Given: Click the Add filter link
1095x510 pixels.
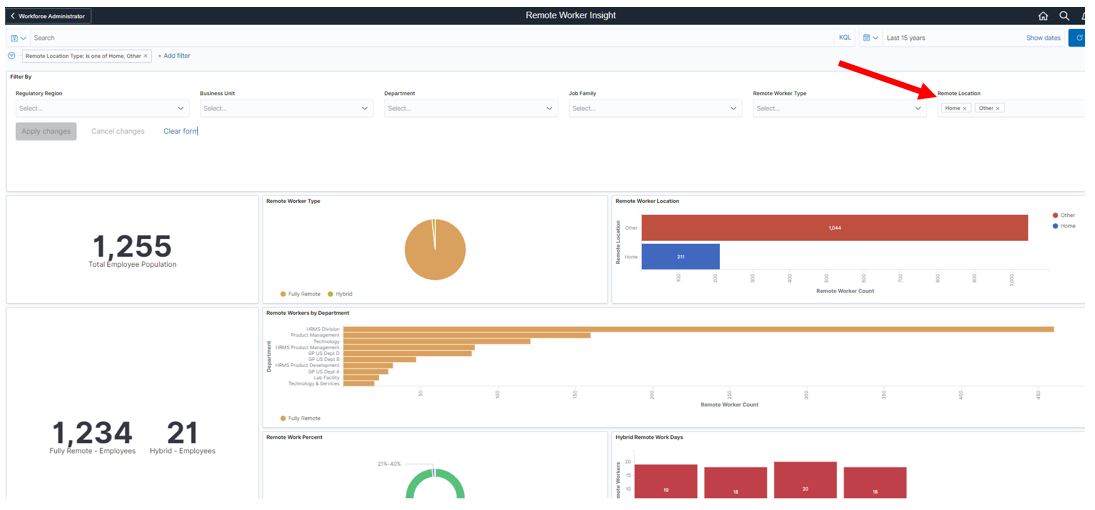Looking at the screenshot, I should click(x=174, y=56).
